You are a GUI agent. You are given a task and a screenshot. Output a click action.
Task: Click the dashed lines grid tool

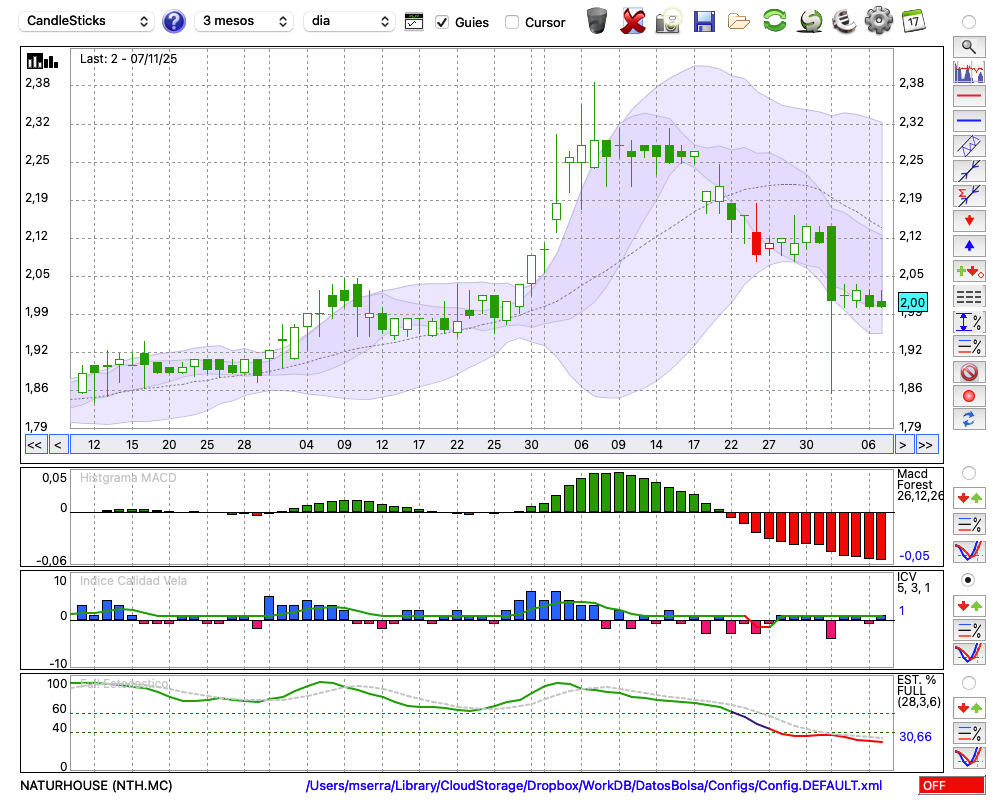[x=969, y=297]
